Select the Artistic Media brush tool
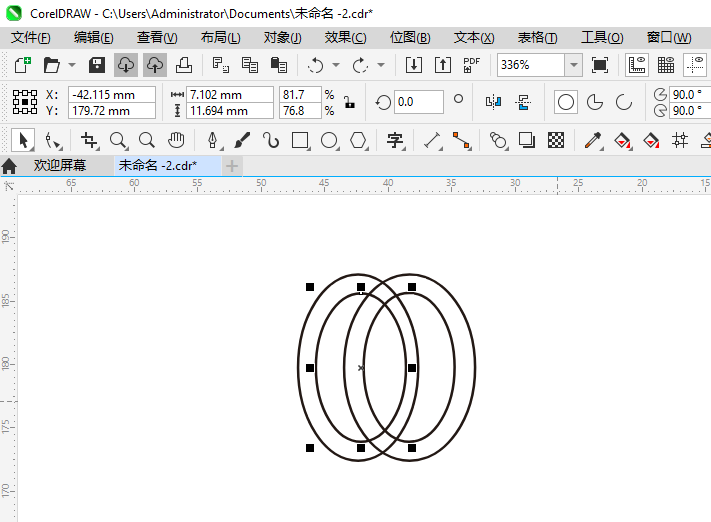Viewport: 711px width, 522px height. (242, 140)
